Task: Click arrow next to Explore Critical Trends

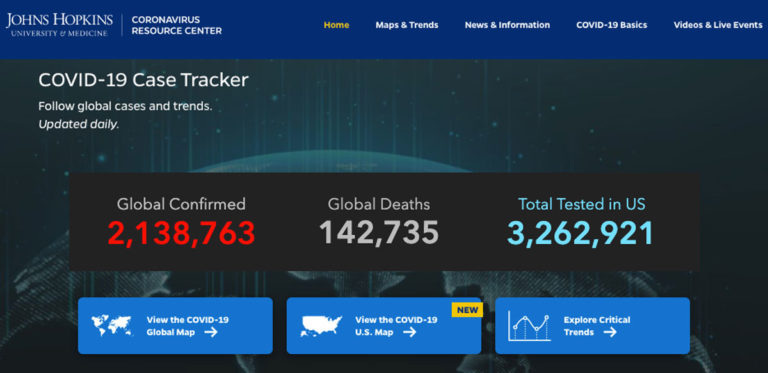Action: (x=610, y=332)
